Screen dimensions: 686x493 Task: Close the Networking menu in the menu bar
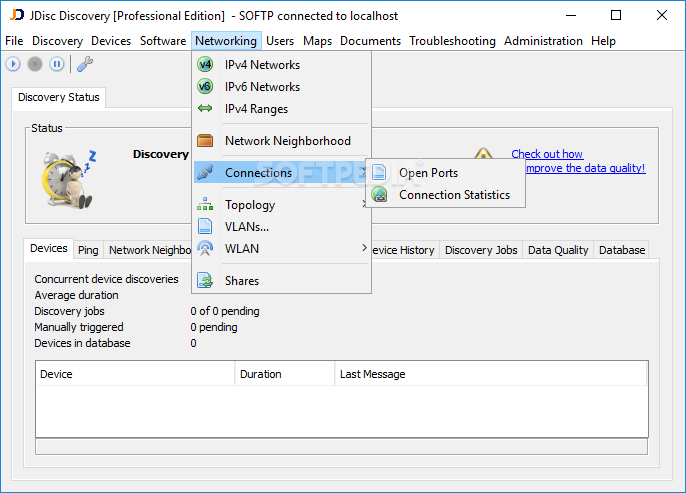pos(226,41)
